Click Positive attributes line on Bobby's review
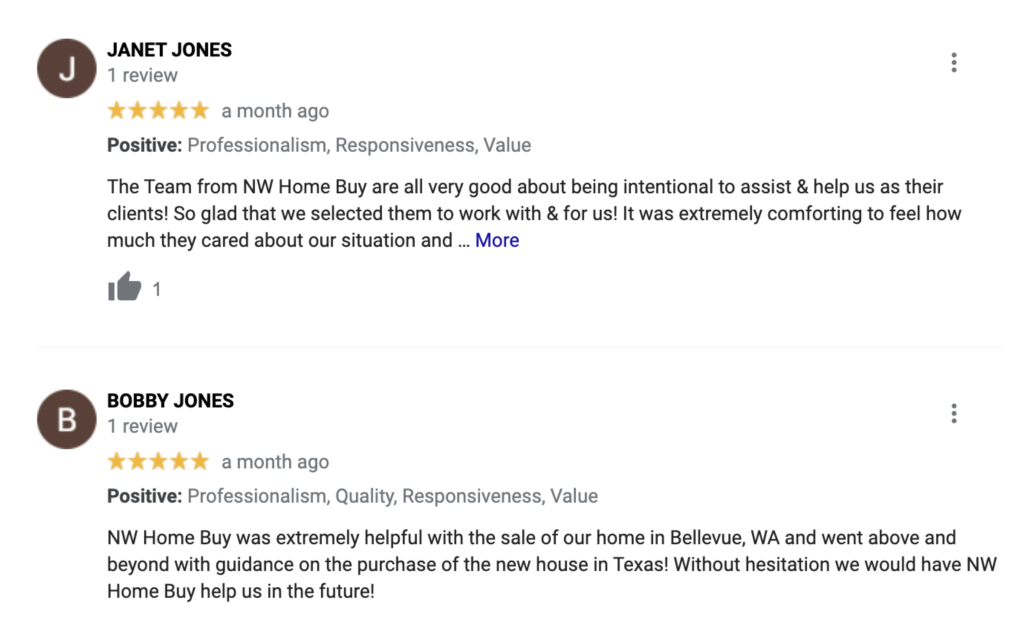 click(x=353, y=496)
